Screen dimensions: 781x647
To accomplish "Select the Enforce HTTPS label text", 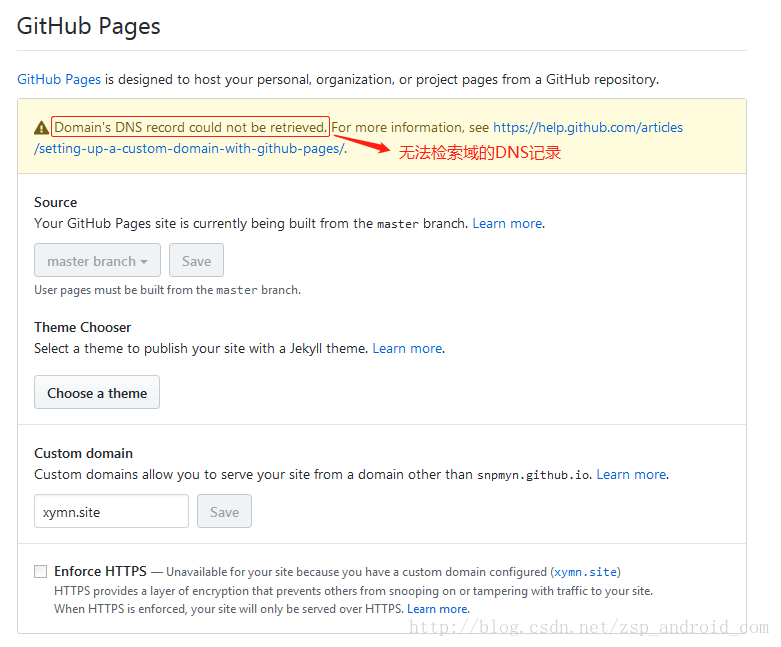I will click(x=100, y=571).
